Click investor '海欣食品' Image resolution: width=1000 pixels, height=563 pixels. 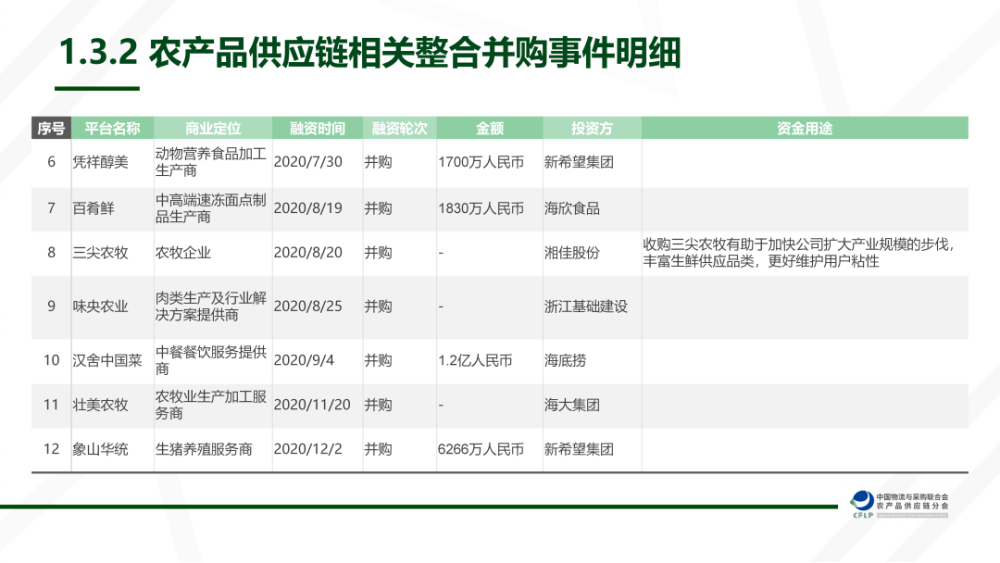pyautogui.click(x=572, y=208)
